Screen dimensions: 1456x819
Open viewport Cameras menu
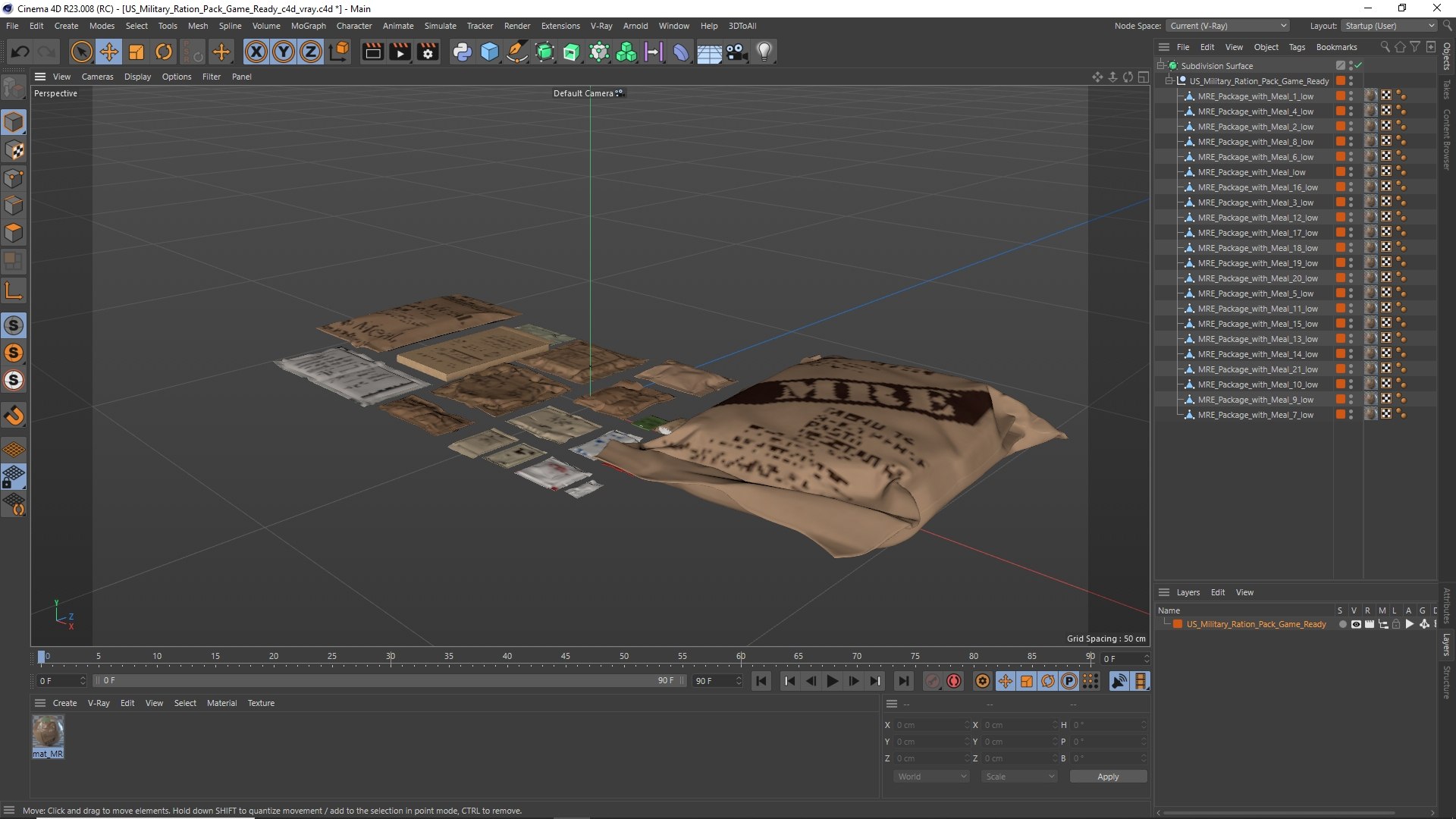point(97,77)
